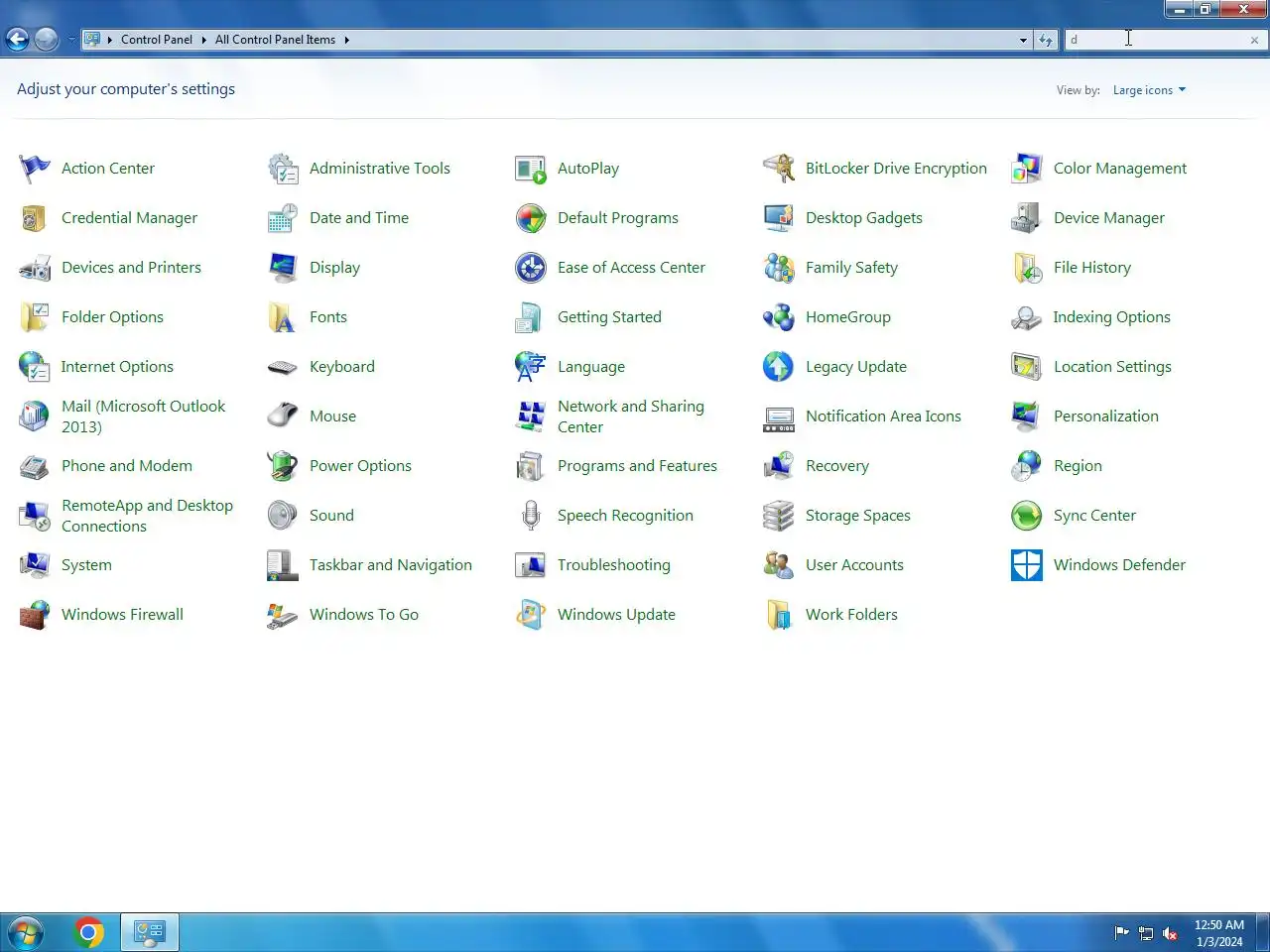Open the recent pages dropdown beside Forward
Viewport: 1270px width, 952px height.
pos(71,40)
